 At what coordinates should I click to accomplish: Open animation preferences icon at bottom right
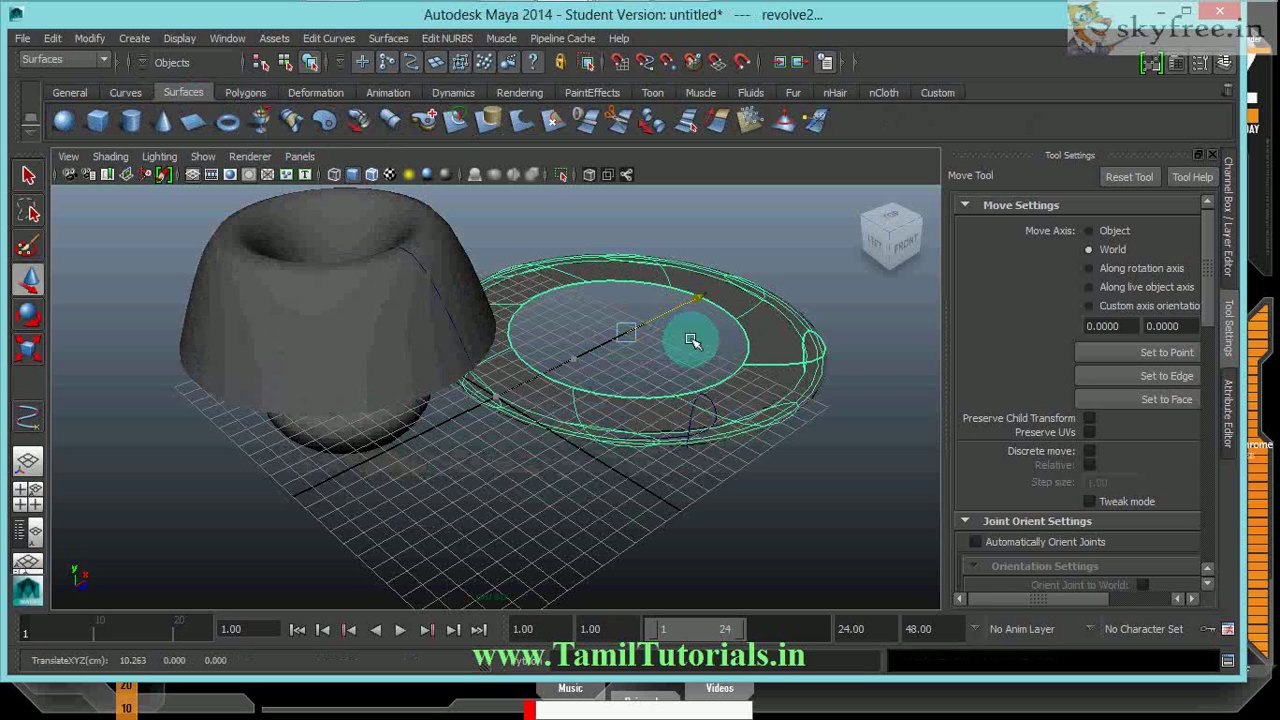[1228, 629]
